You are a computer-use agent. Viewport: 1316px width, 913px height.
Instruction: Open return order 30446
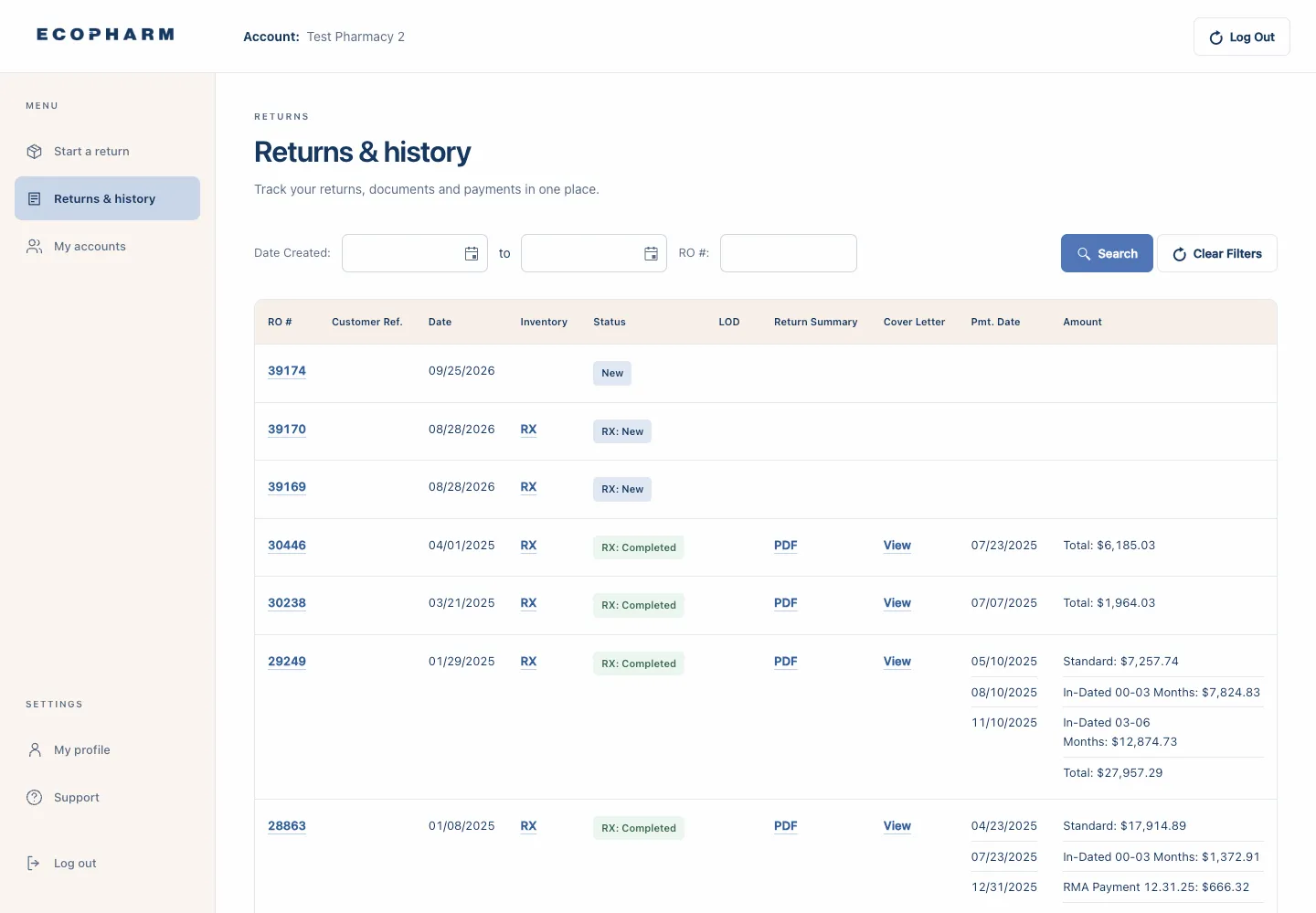tap(287, 546)
